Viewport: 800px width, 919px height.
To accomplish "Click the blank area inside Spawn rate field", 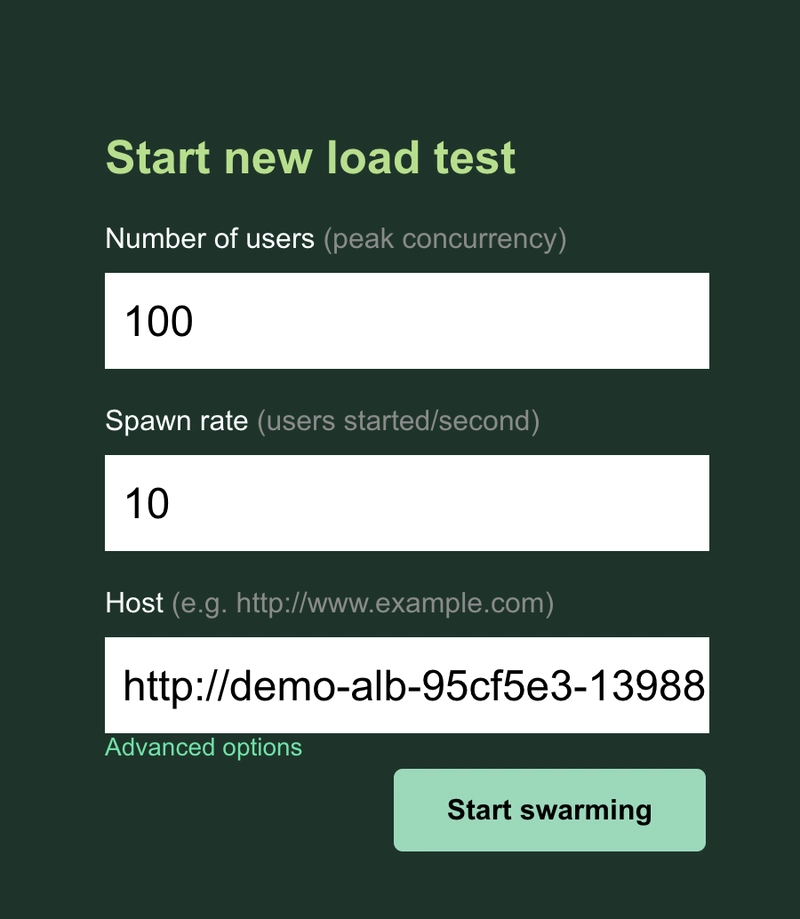I will coord(440,503).
